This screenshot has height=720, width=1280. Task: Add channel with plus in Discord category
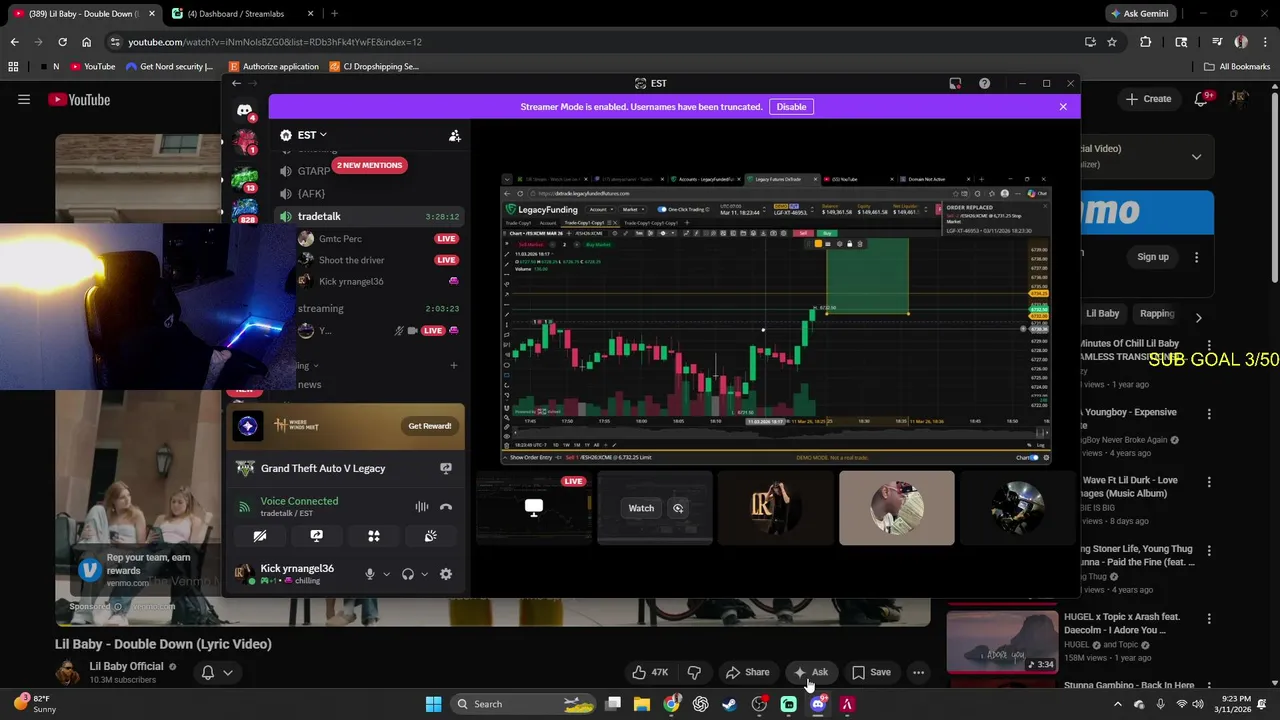coord(453,365)
